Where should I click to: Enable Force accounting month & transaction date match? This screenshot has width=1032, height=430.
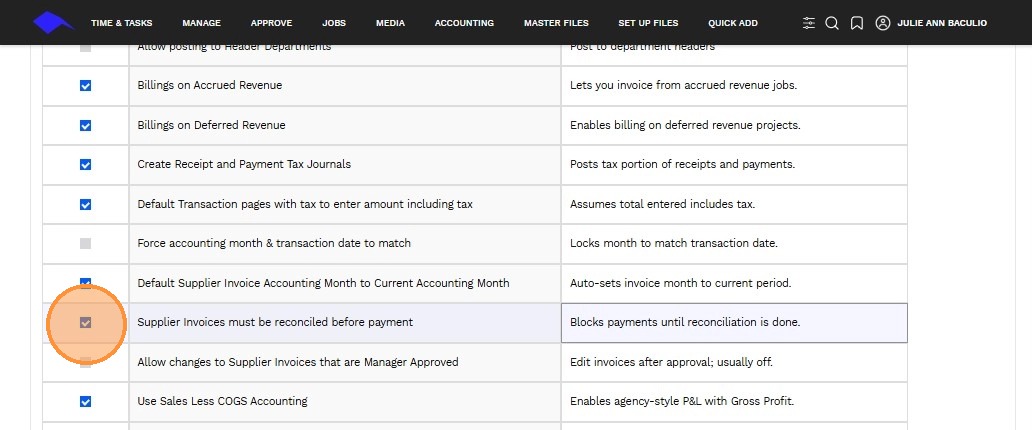click(85, 244)
